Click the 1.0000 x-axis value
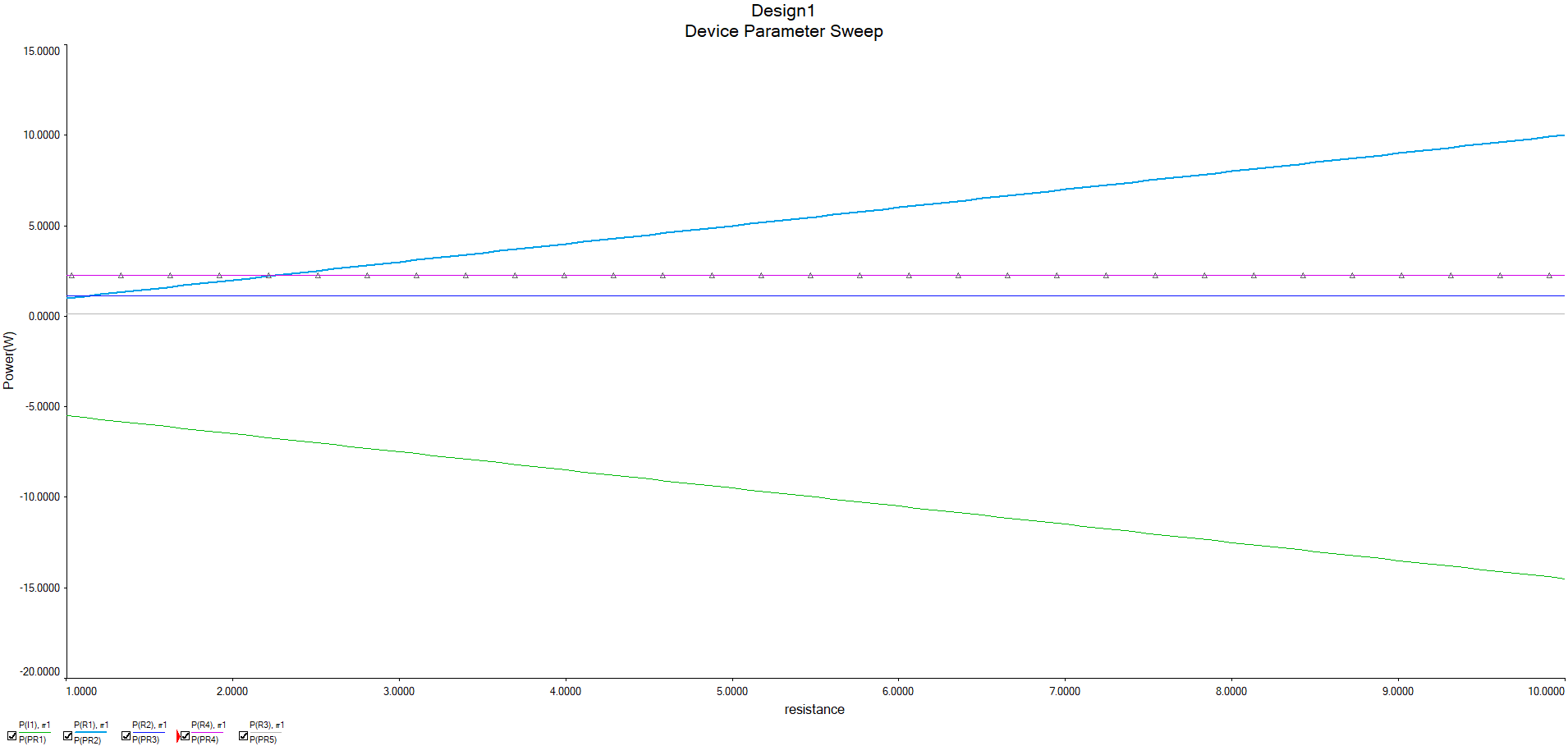 81,691
